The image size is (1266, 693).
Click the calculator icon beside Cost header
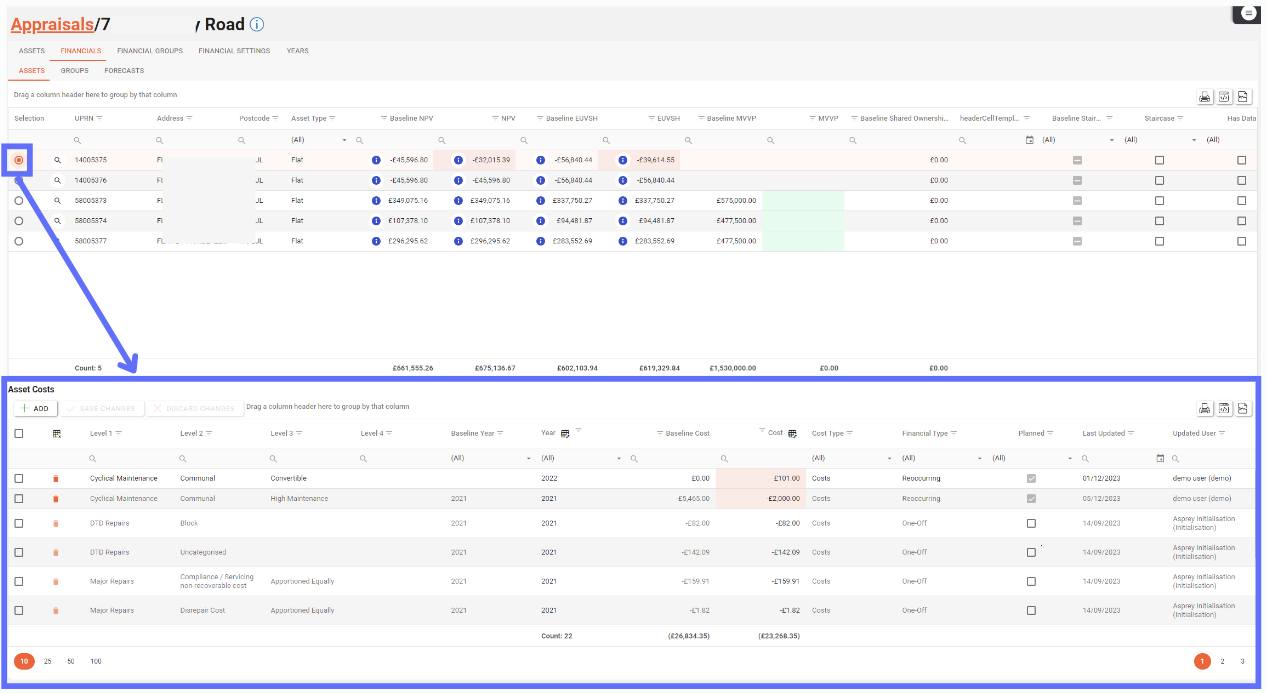tap(793, 433)
